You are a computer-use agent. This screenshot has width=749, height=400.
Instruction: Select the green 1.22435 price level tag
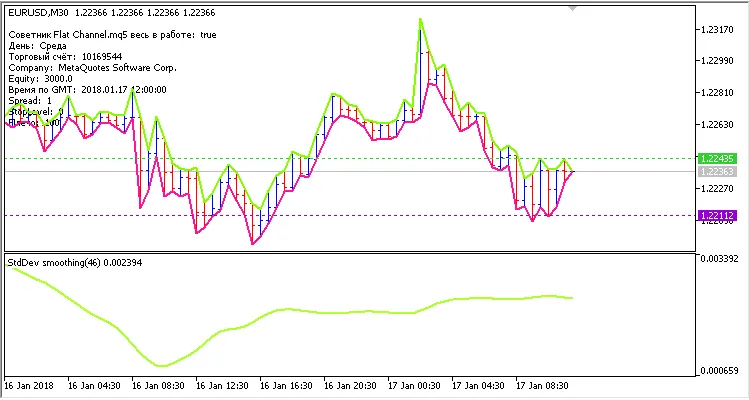(x=719, y=159)
